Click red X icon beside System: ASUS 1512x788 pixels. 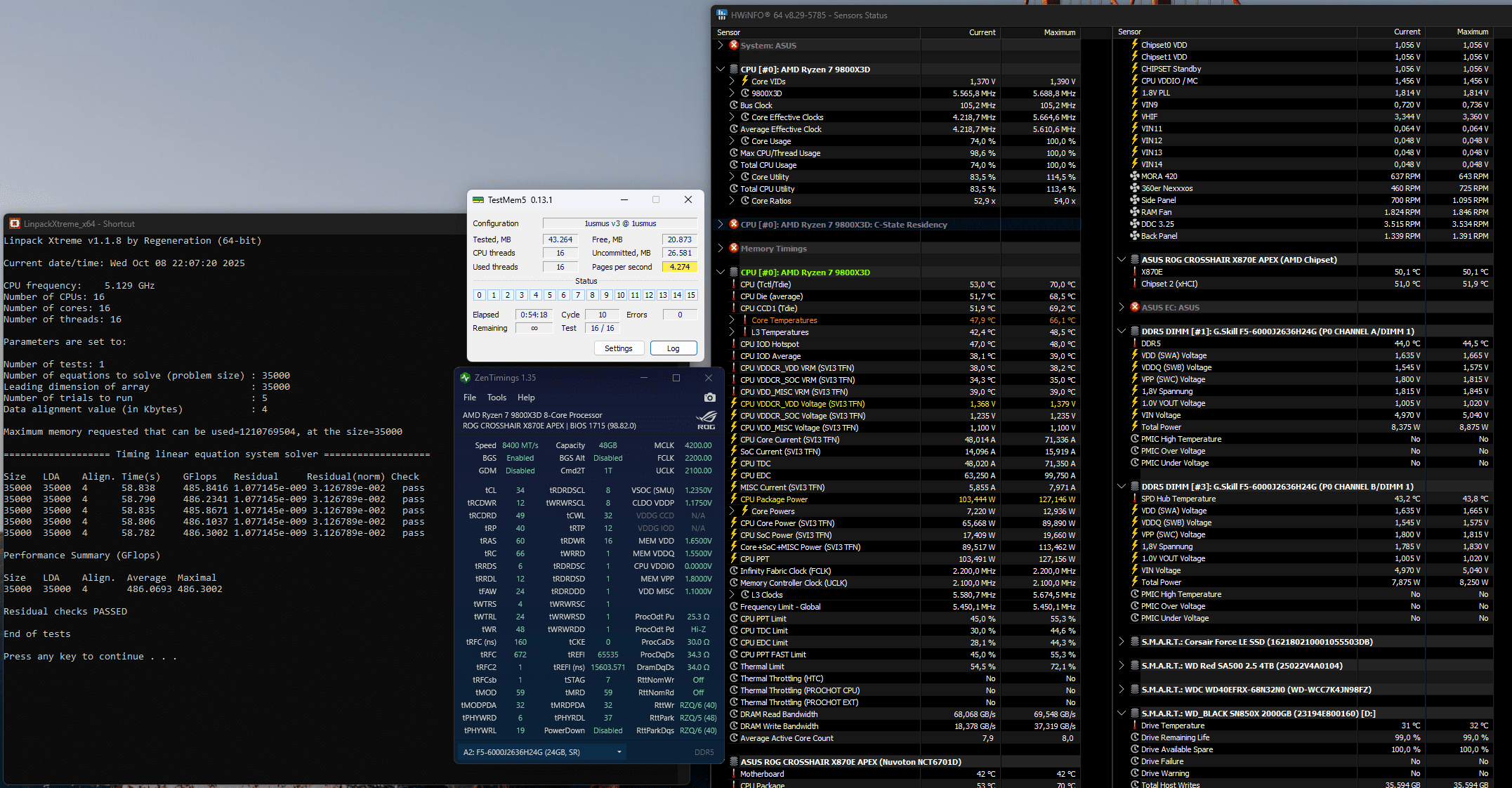click(734, 45)
